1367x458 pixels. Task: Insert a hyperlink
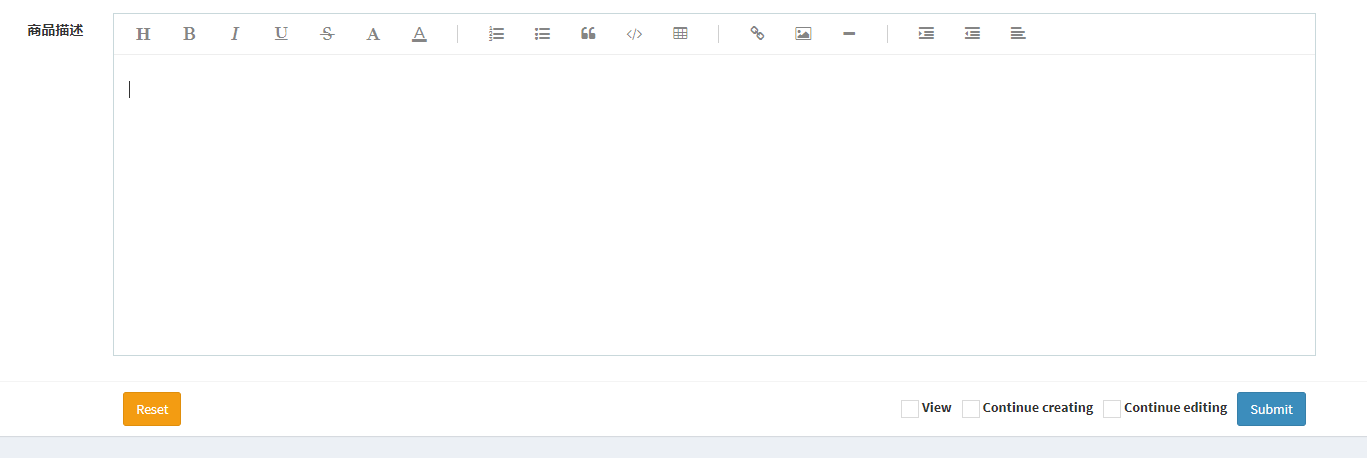point(757,34)
